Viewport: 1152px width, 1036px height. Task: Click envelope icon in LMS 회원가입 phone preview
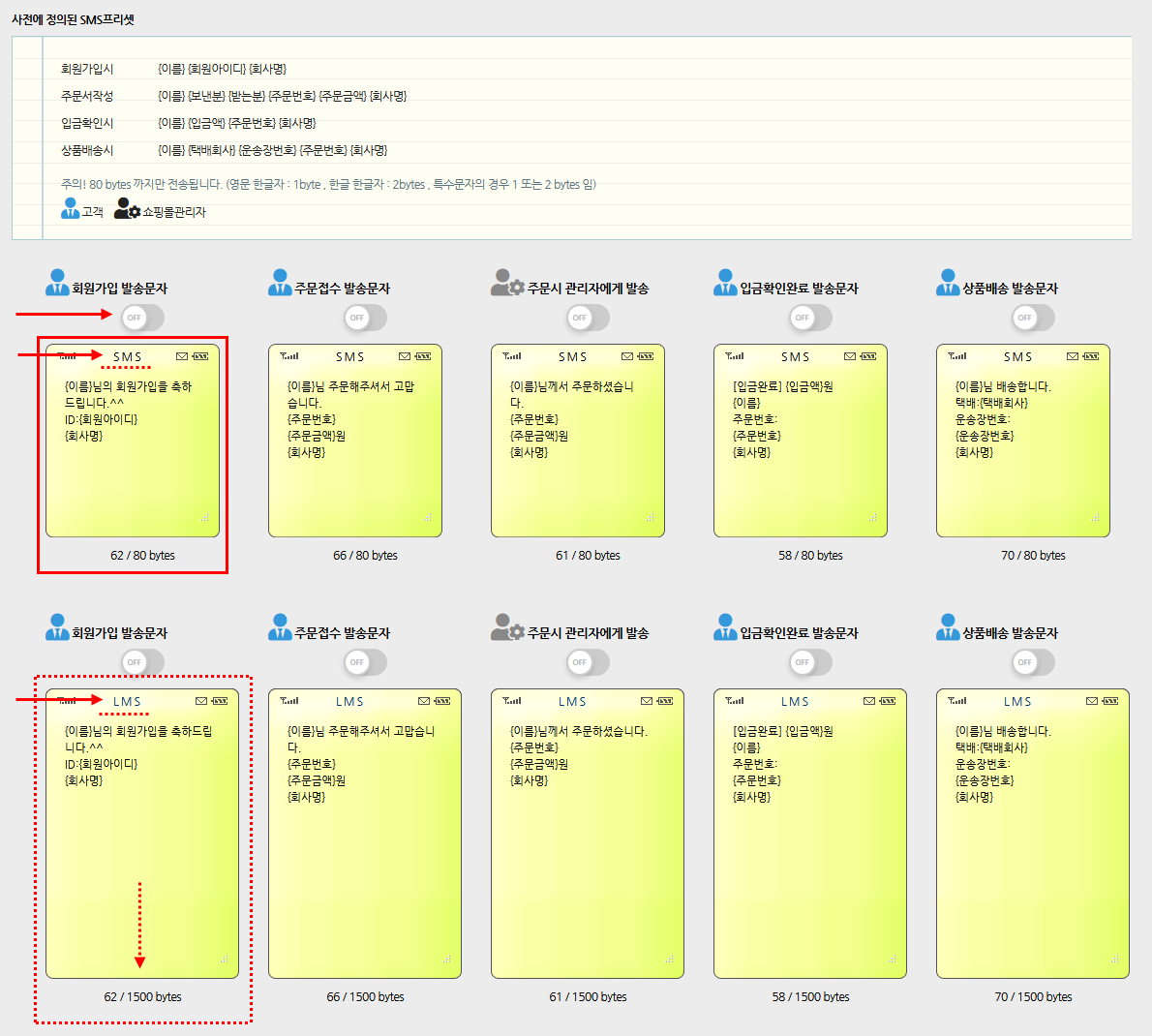201,701
